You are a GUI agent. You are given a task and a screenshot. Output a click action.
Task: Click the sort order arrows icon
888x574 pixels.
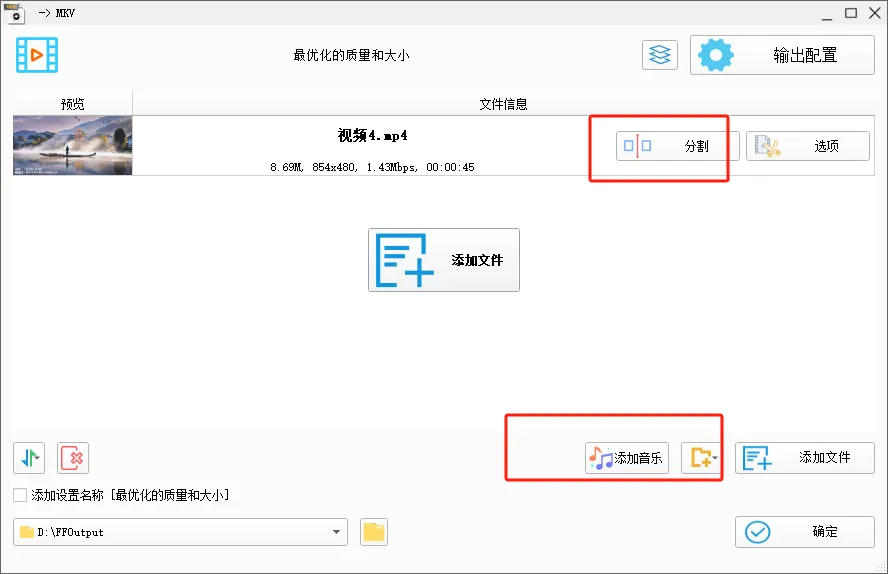point(29,457)
